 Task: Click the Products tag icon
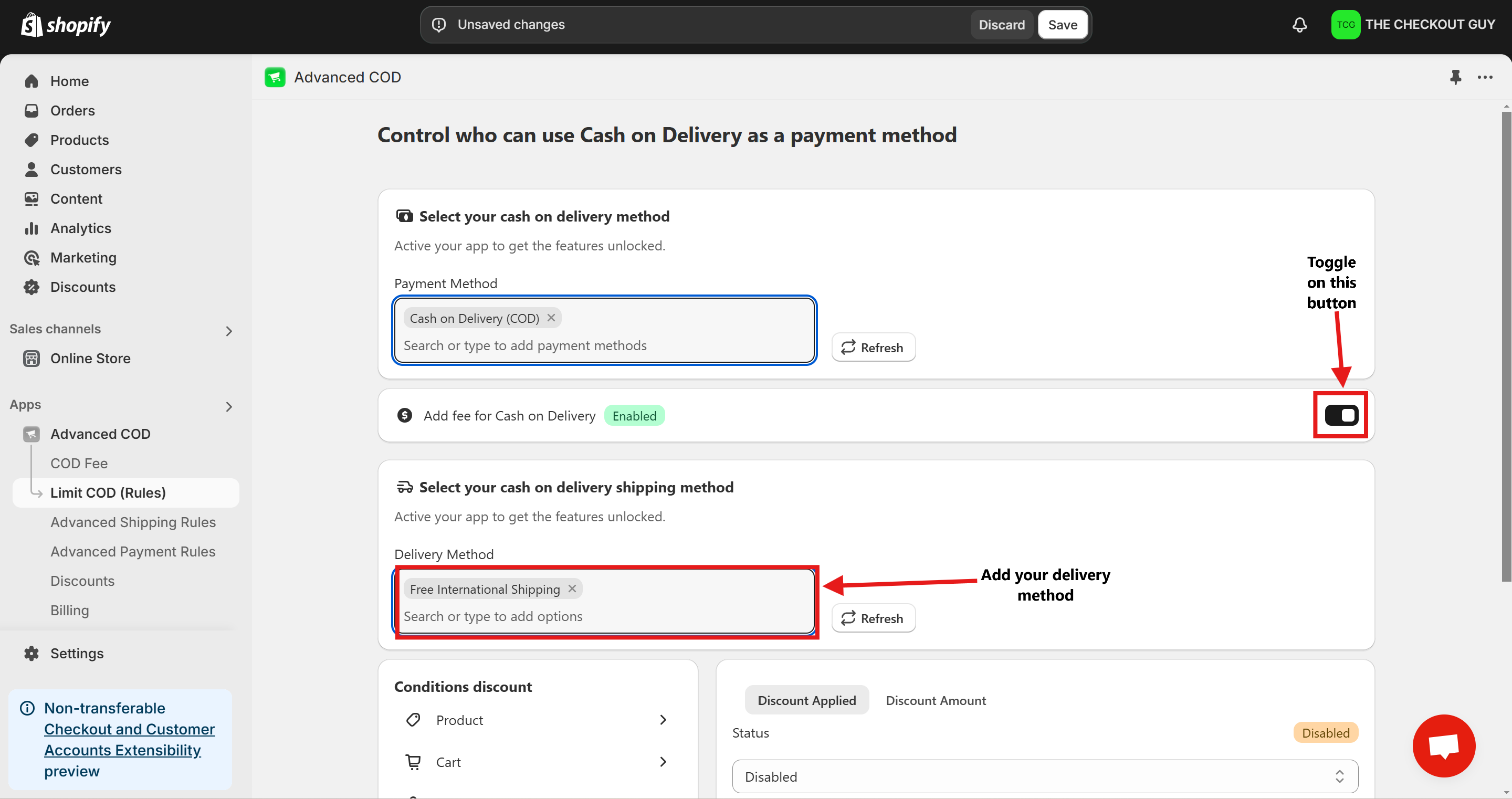click(x=31, y=140)
